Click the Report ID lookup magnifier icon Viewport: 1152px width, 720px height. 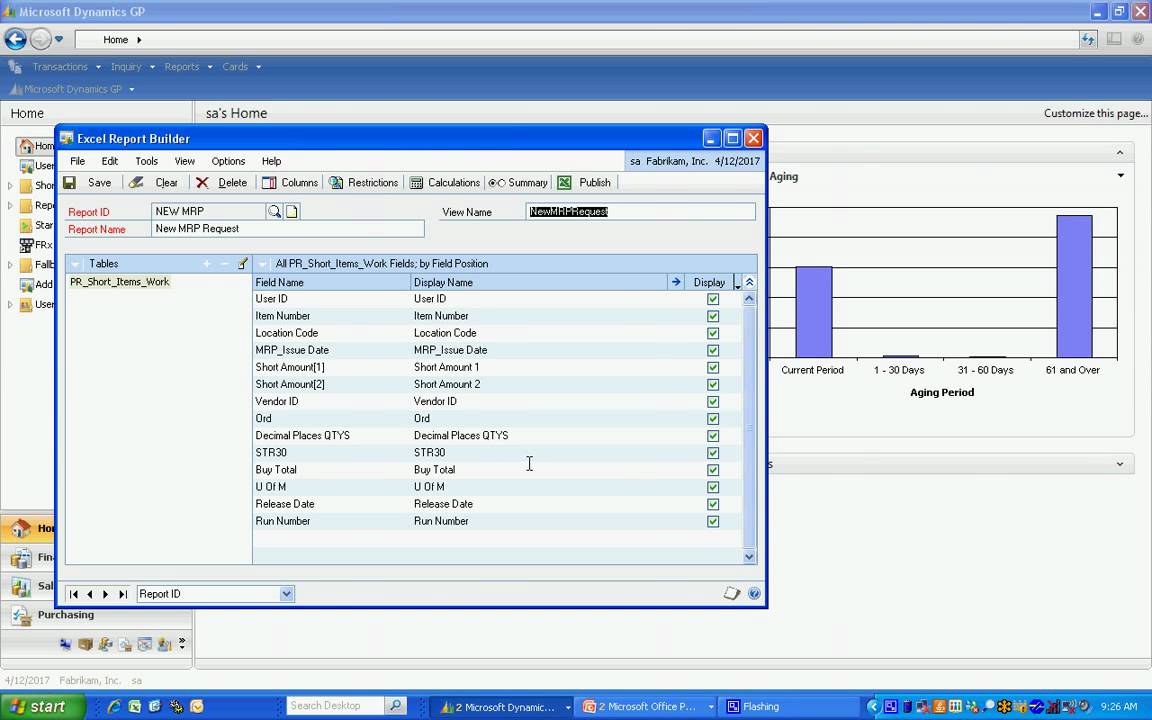point(274,212)
